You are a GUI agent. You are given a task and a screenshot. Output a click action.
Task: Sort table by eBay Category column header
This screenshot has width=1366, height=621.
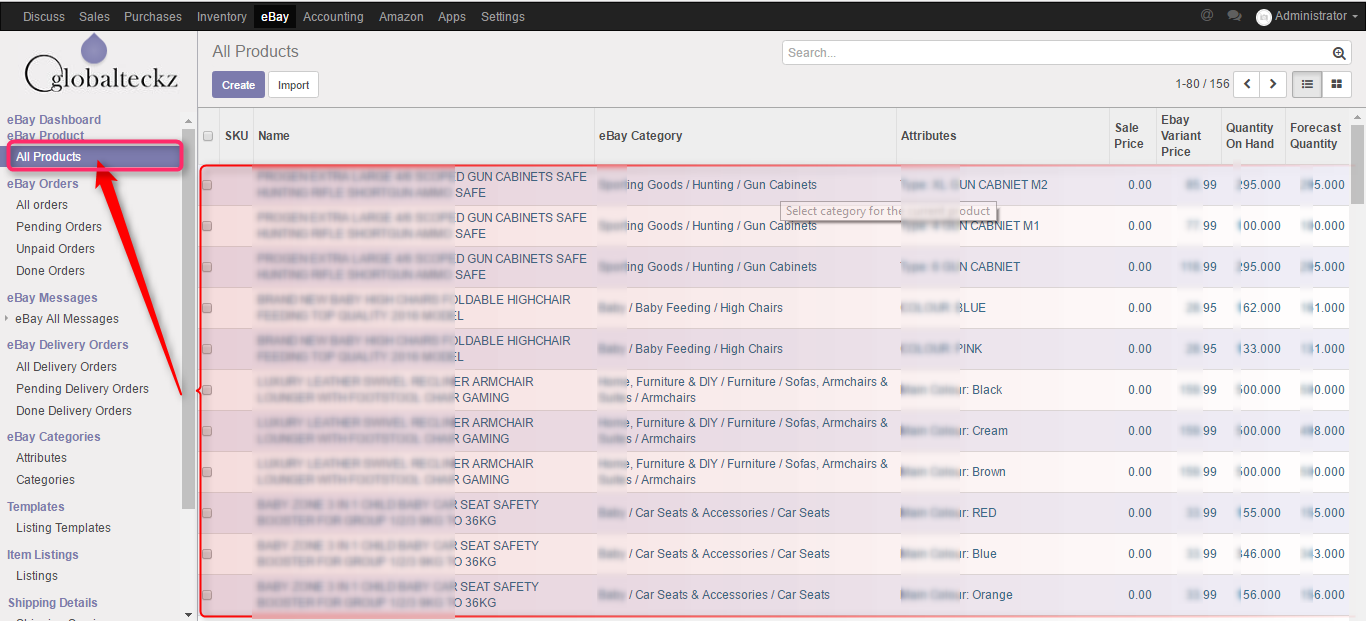tap(640, 136)
